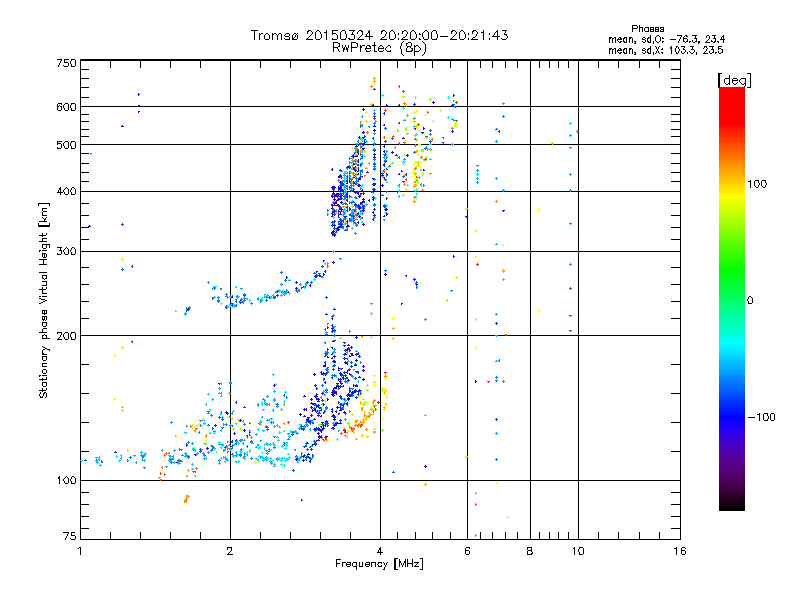Click the y-axis tick label '400'
This screenshot has height=600, width=800.
point(66,192)
